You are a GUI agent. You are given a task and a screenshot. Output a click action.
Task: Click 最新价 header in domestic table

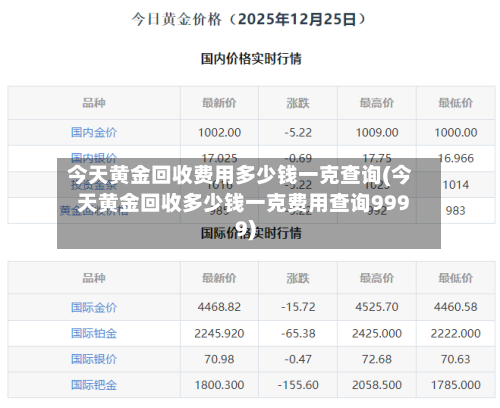(x=219, y=103)
